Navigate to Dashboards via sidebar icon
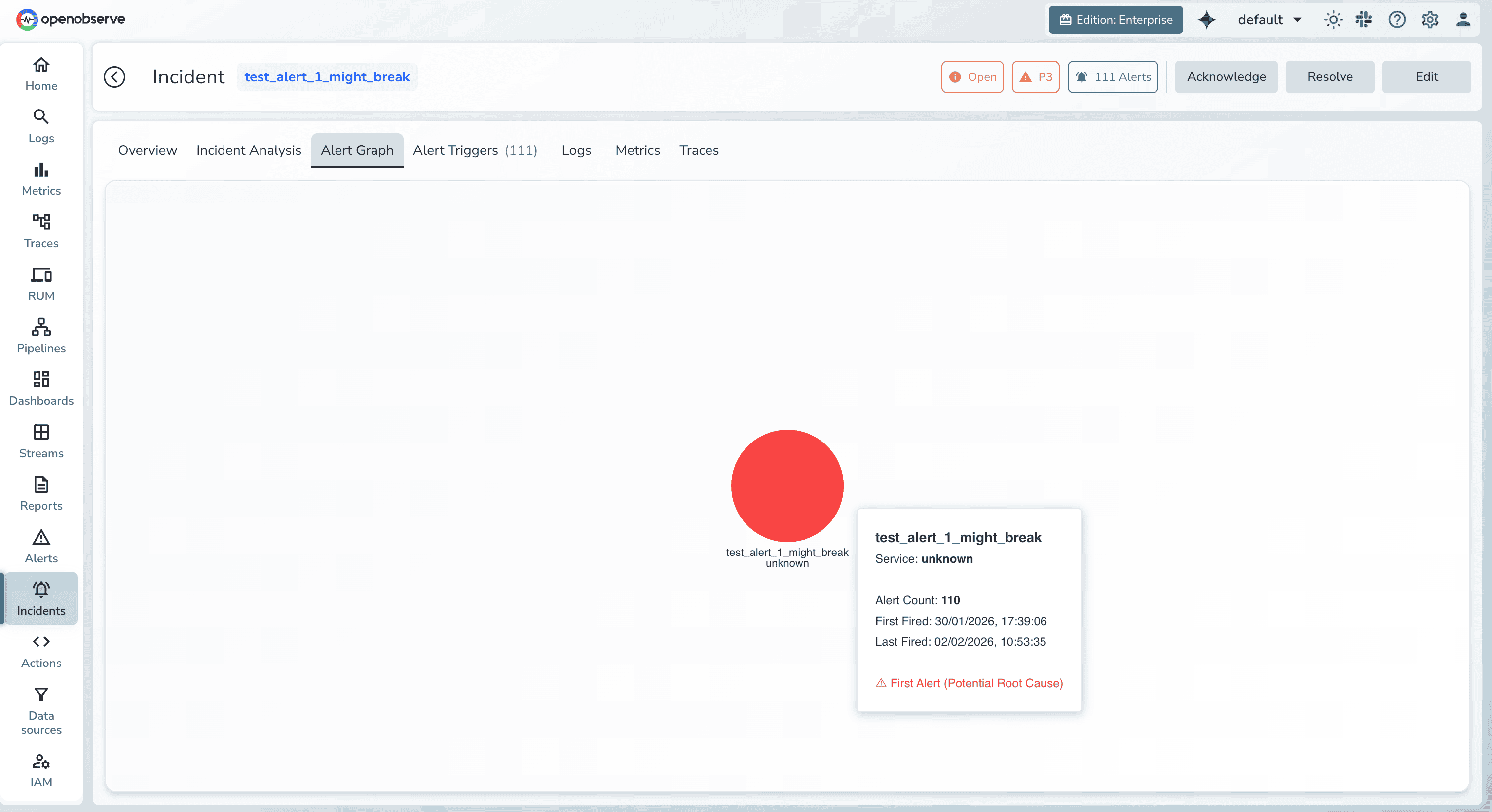The image size is (1492, 812). click(40, 388)
